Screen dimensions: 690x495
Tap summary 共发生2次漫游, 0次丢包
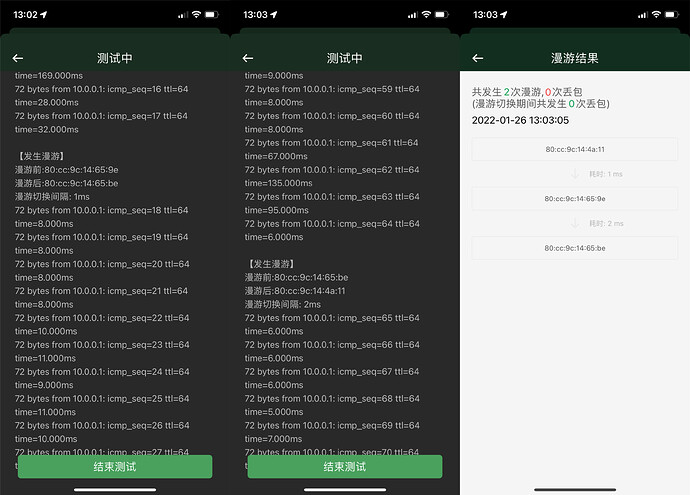point(527,92)
